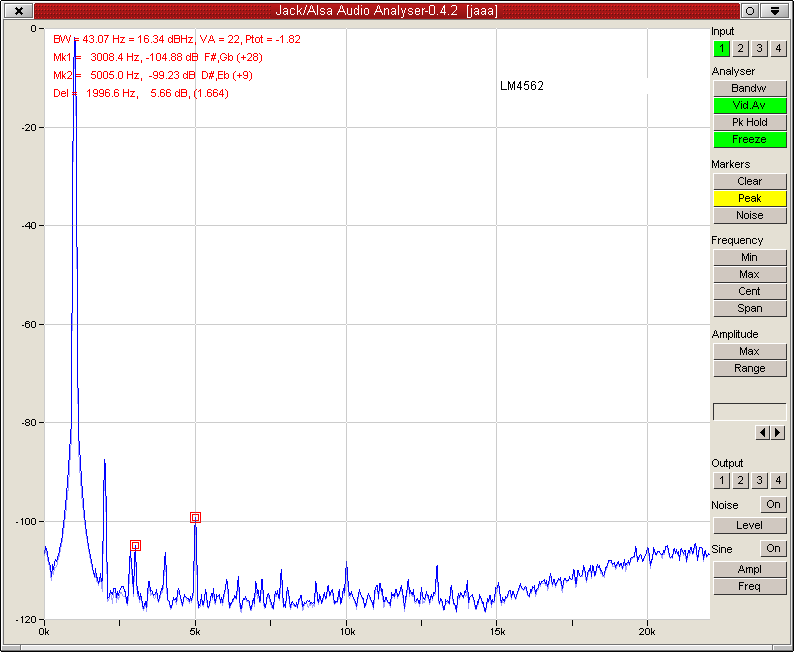The height and width of the screenshot is (652, 794).
Task: Click the parameter value field
Action: 749,412
